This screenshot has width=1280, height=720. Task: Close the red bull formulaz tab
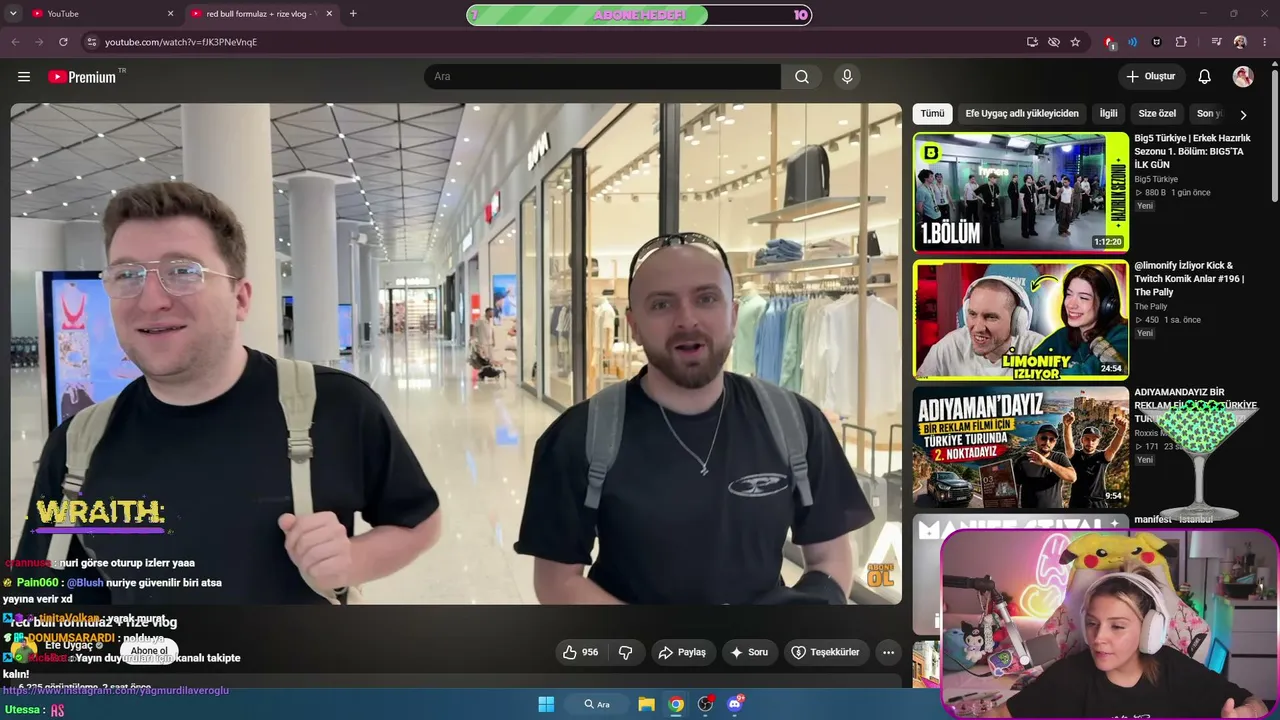tap(330, 14)
